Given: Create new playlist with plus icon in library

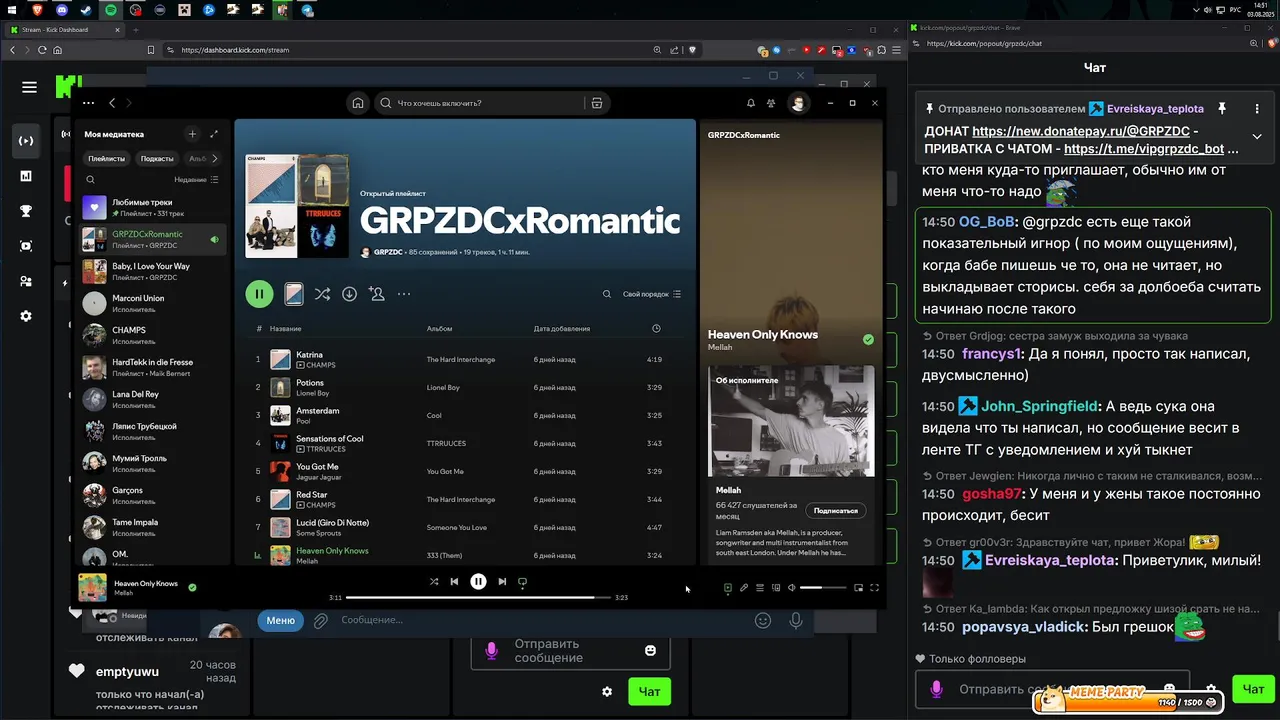Looking at the screenshot, I should 192,134.
